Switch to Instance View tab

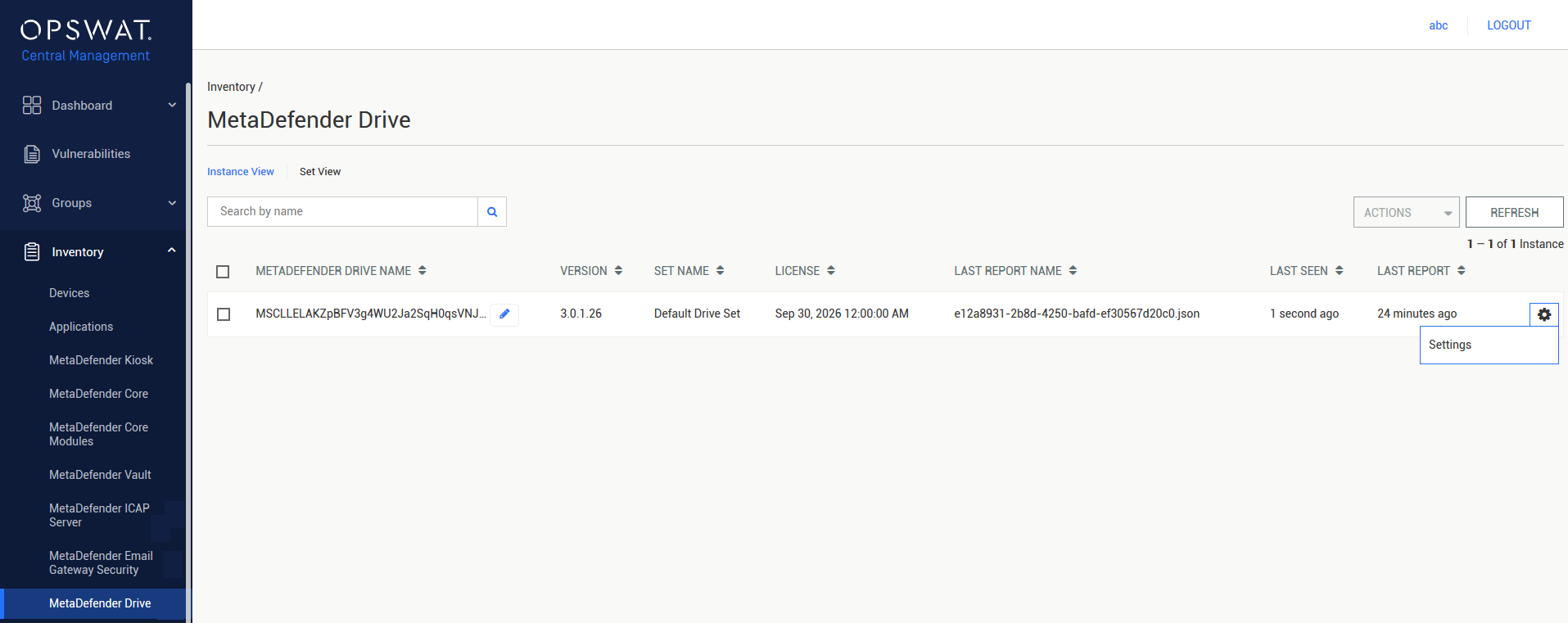coord(241,172)
